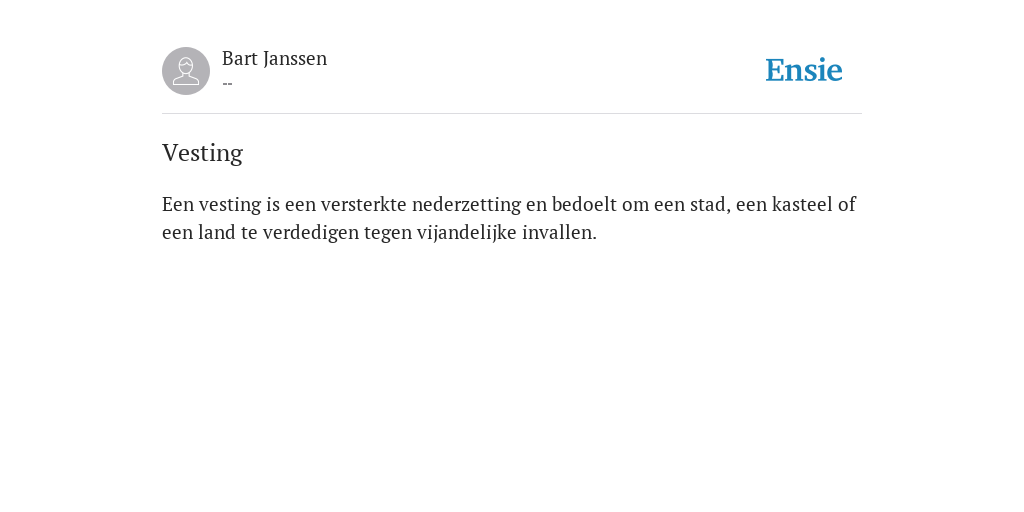Screen dimensions: 1024x512
Task: Click the word 'invallen.' ending the paragraph
Action: pyautogui.click(x=559, y=232)
